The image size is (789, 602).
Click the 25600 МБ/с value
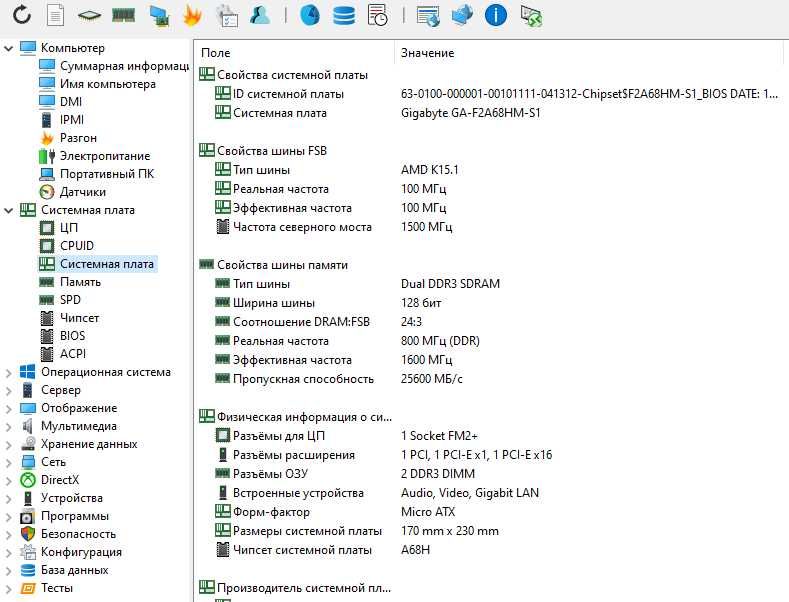point(431,379)
